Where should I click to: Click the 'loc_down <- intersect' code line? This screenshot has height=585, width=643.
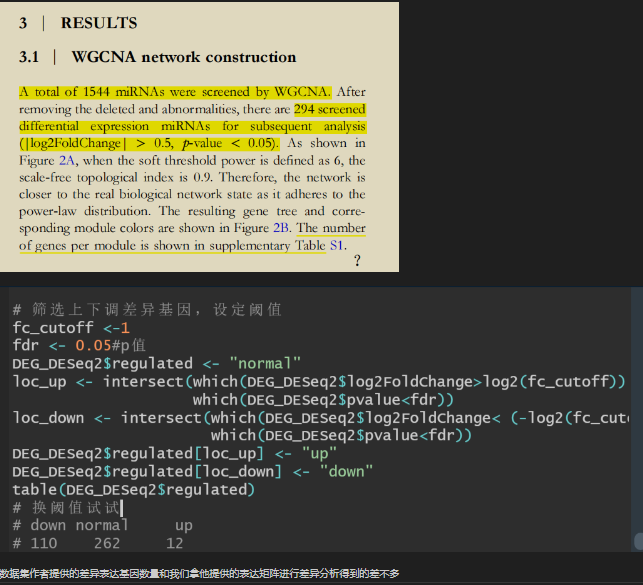pos(321,418)
